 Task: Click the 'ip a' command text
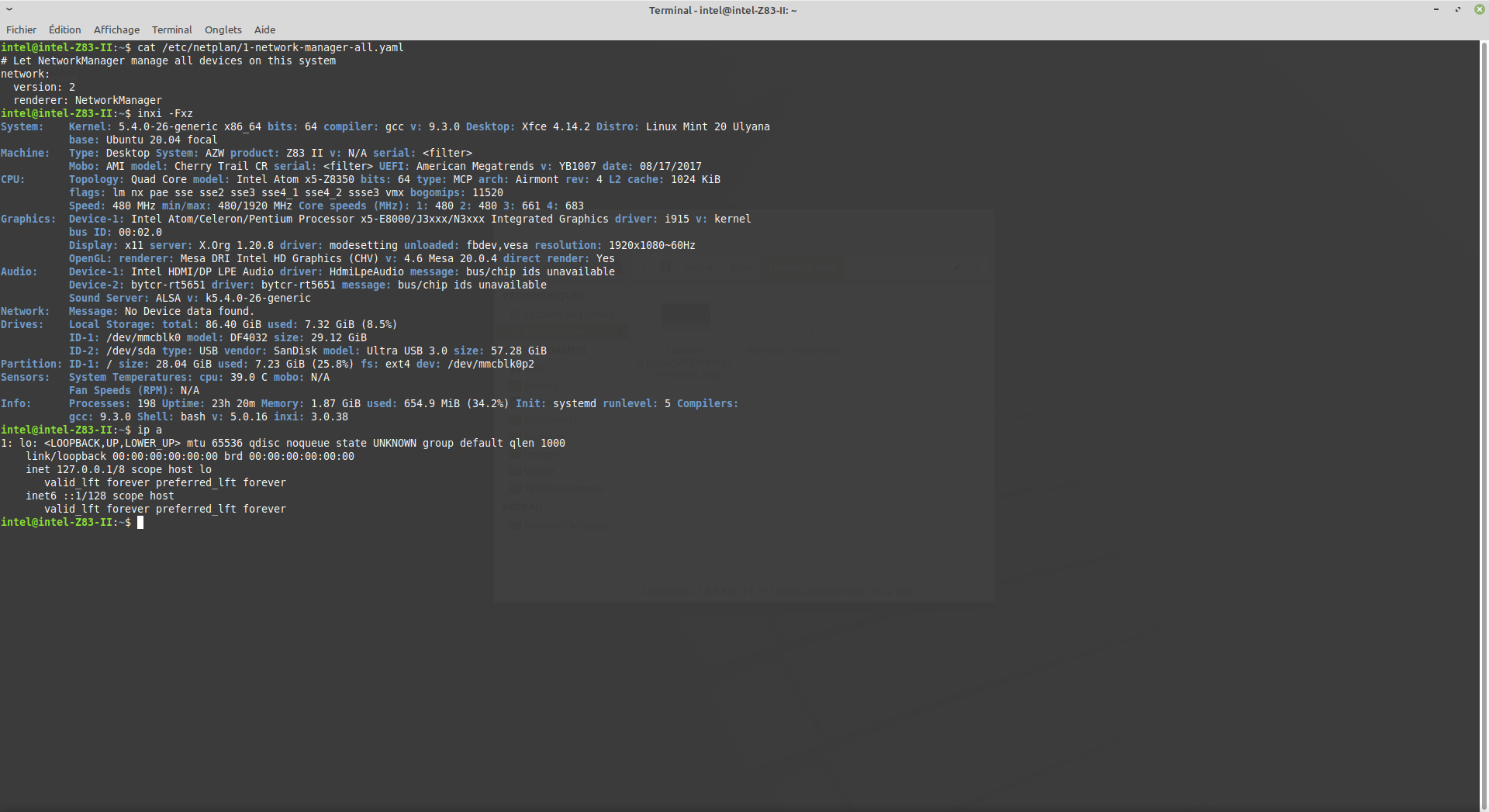150,430
